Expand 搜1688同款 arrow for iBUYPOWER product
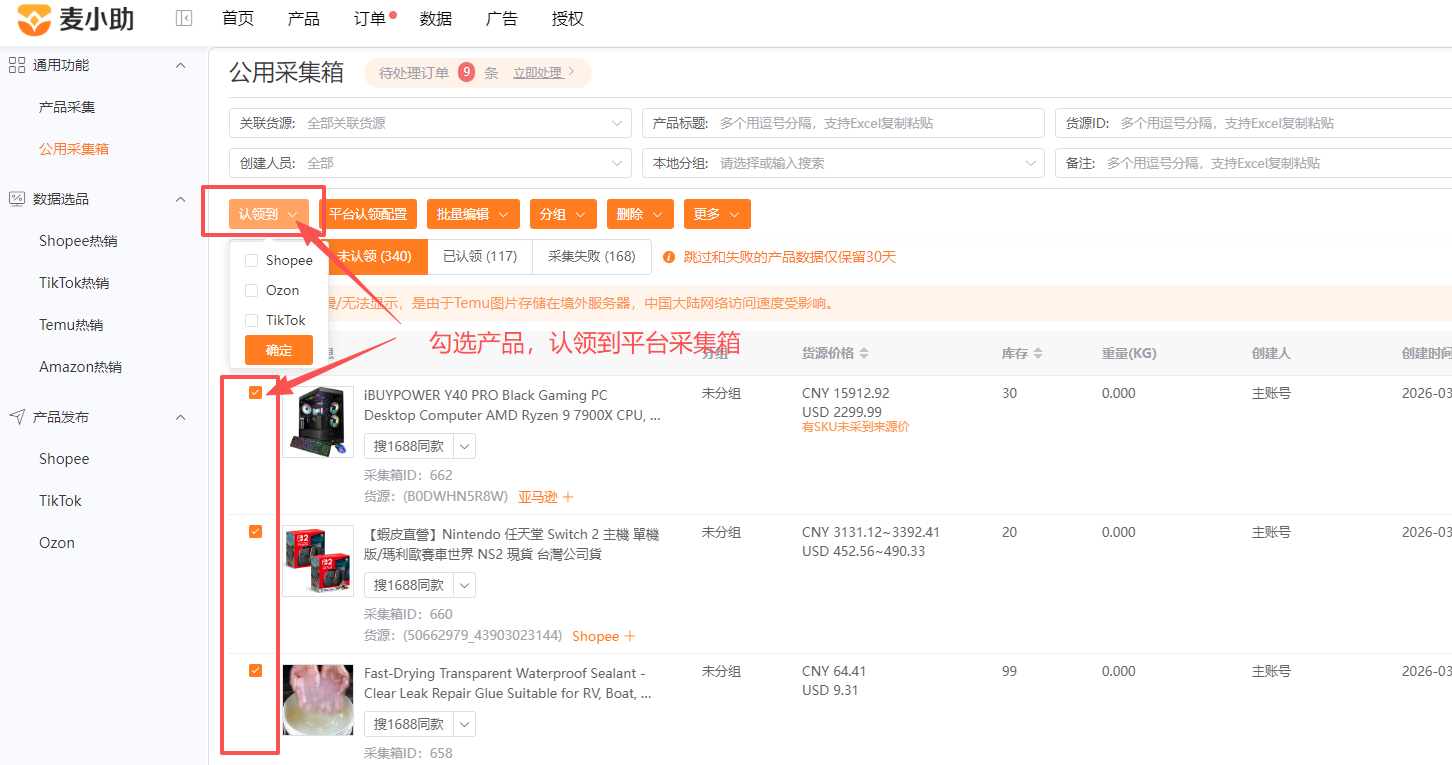 coord(465,446)
